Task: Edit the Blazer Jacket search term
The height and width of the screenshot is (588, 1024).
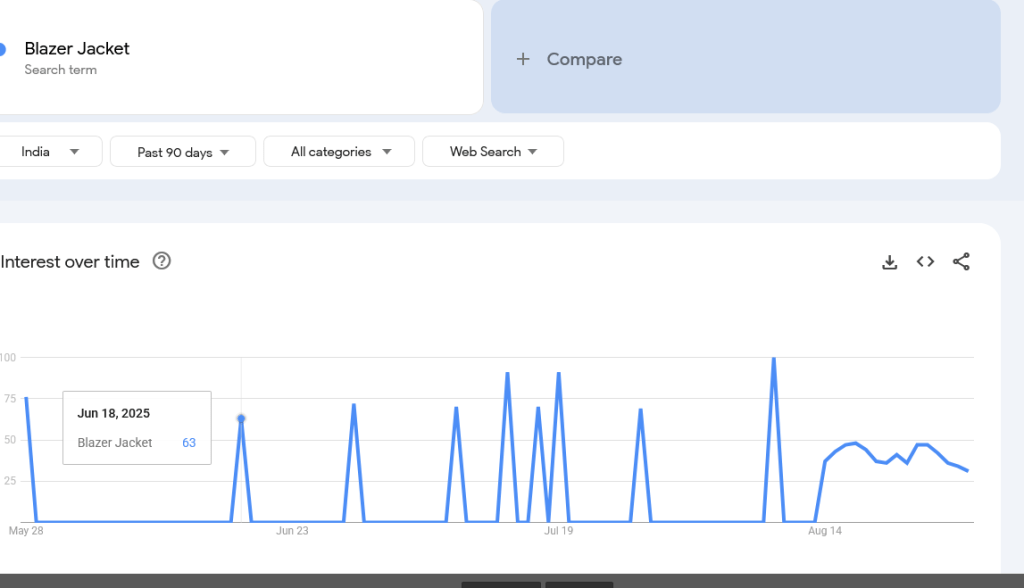Action: point(77,48)
